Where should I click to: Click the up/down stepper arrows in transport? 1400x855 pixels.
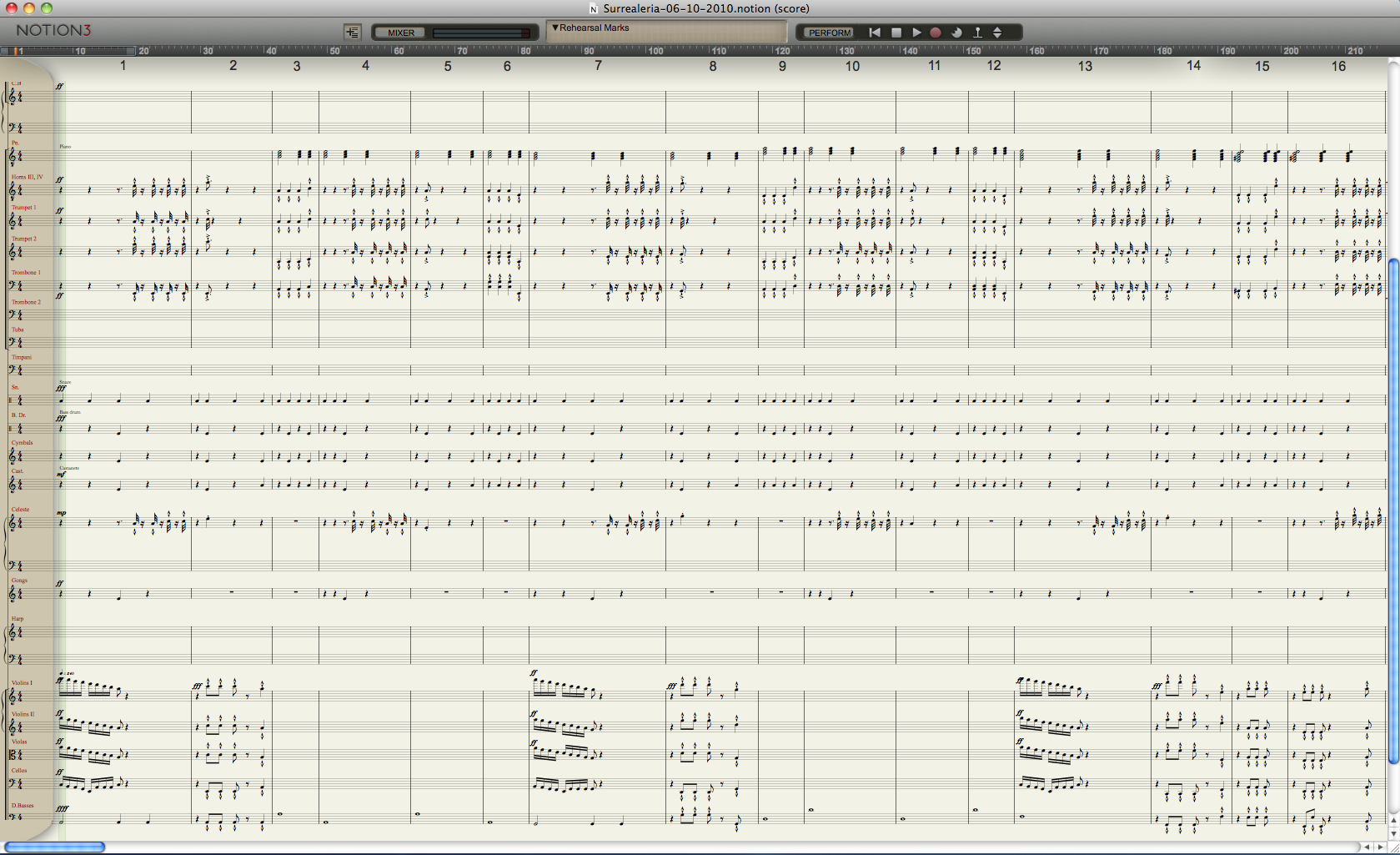997,33
